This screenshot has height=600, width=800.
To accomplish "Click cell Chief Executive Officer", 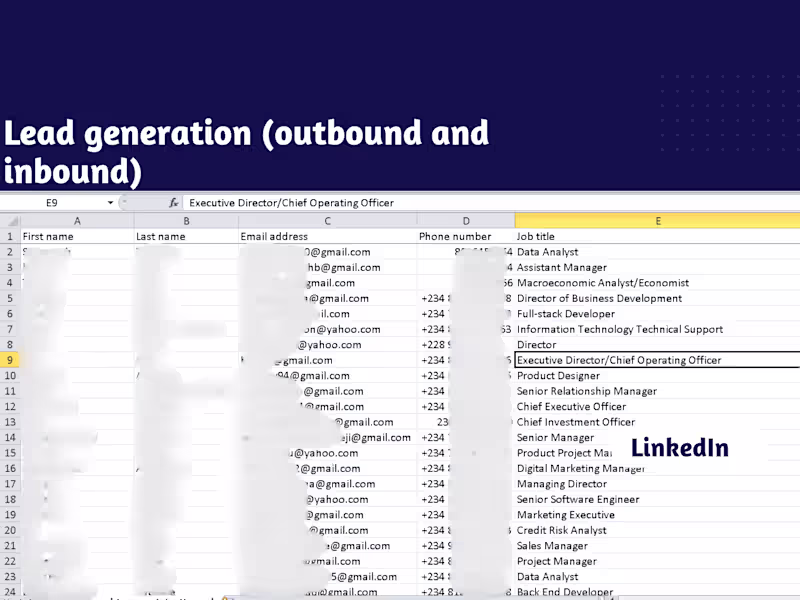I will click(658, 407).
